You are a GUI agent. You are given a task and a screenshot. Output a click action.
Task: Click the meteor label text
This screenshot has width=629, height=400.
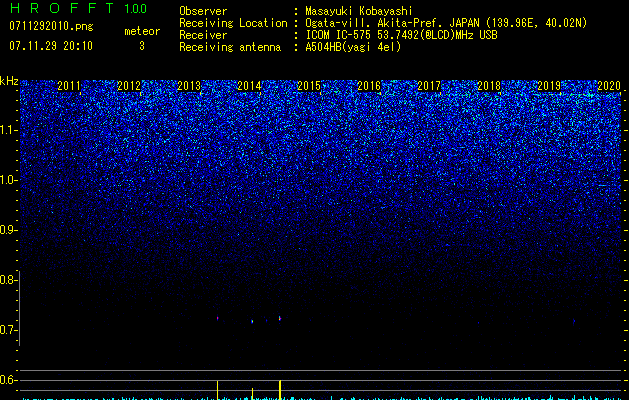[x=142, y=31]
